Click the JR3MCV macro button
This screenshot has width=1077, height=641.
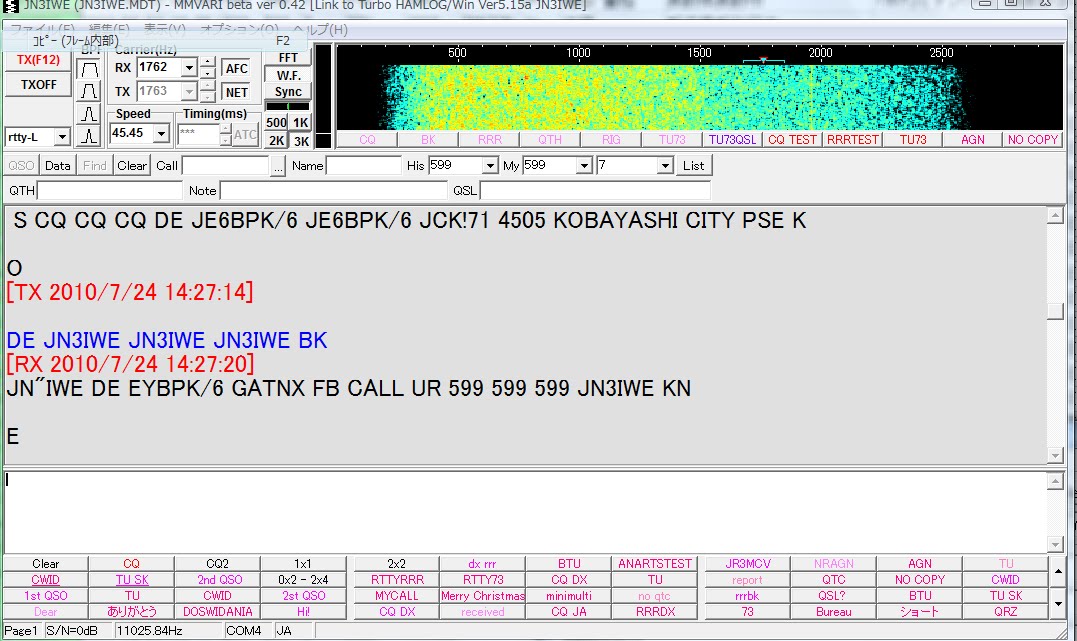(x=748, y=564)
